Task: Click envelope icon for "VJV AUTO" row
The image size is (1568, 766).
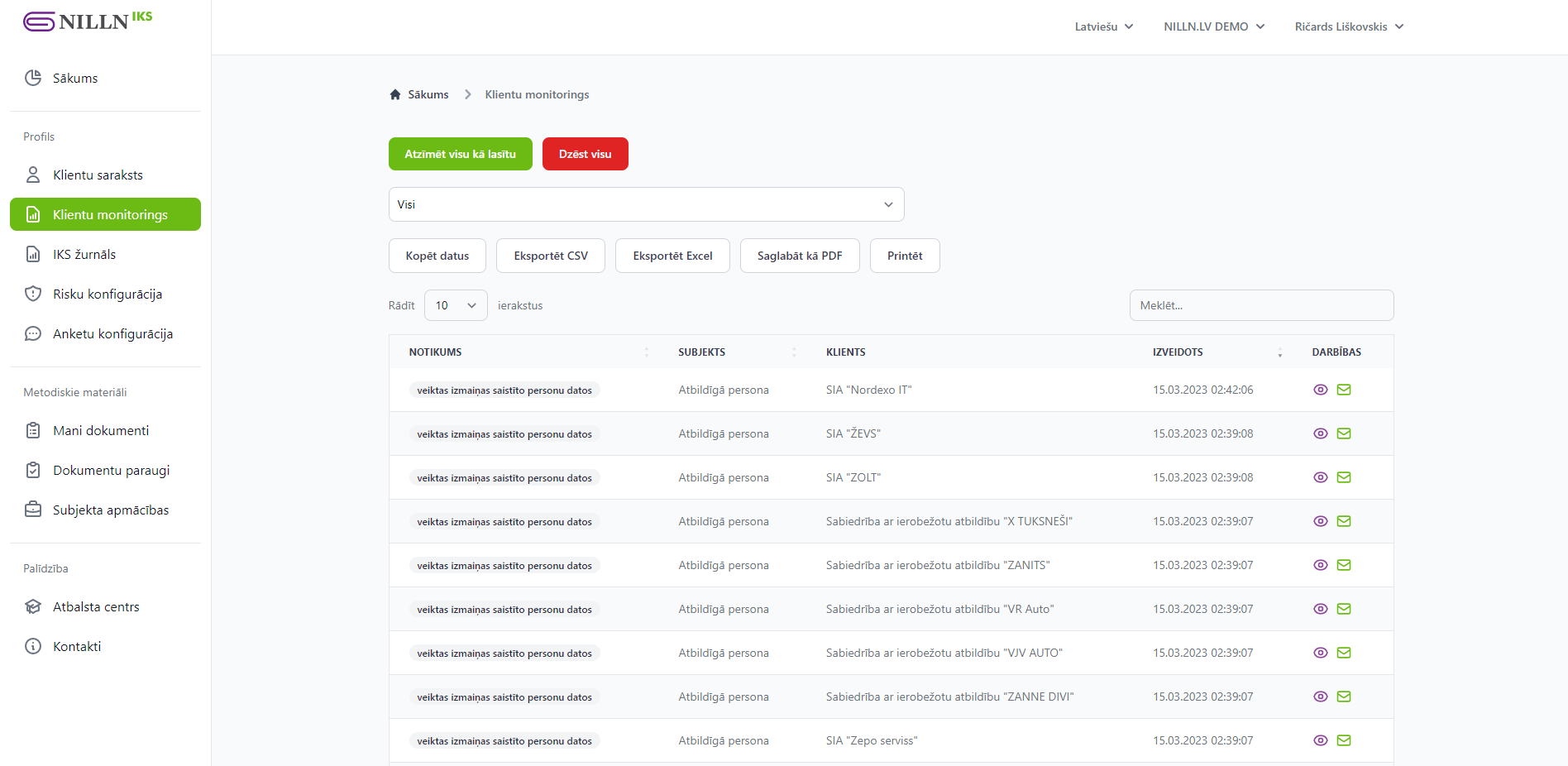Action: click(1344, 653)
